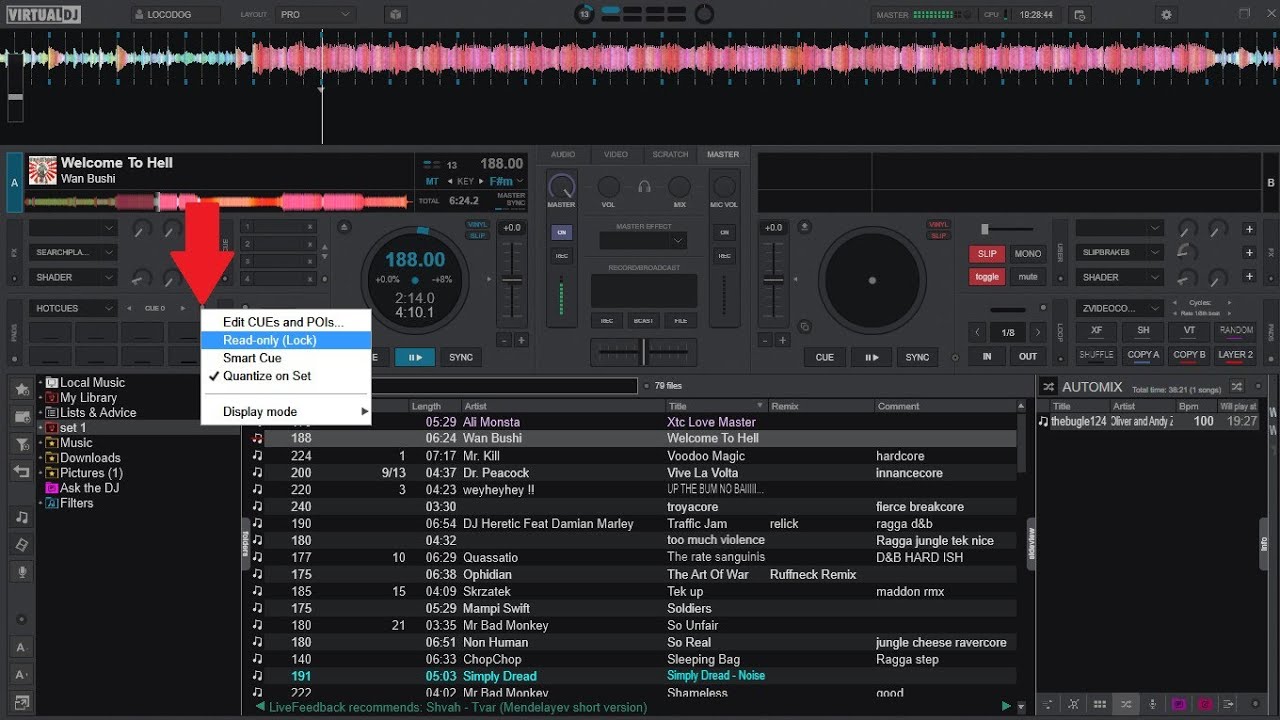Click CUE button on deck B
Image resolution: width=1280 pixels, height=720 pixels.
click(x=825, y=357)
